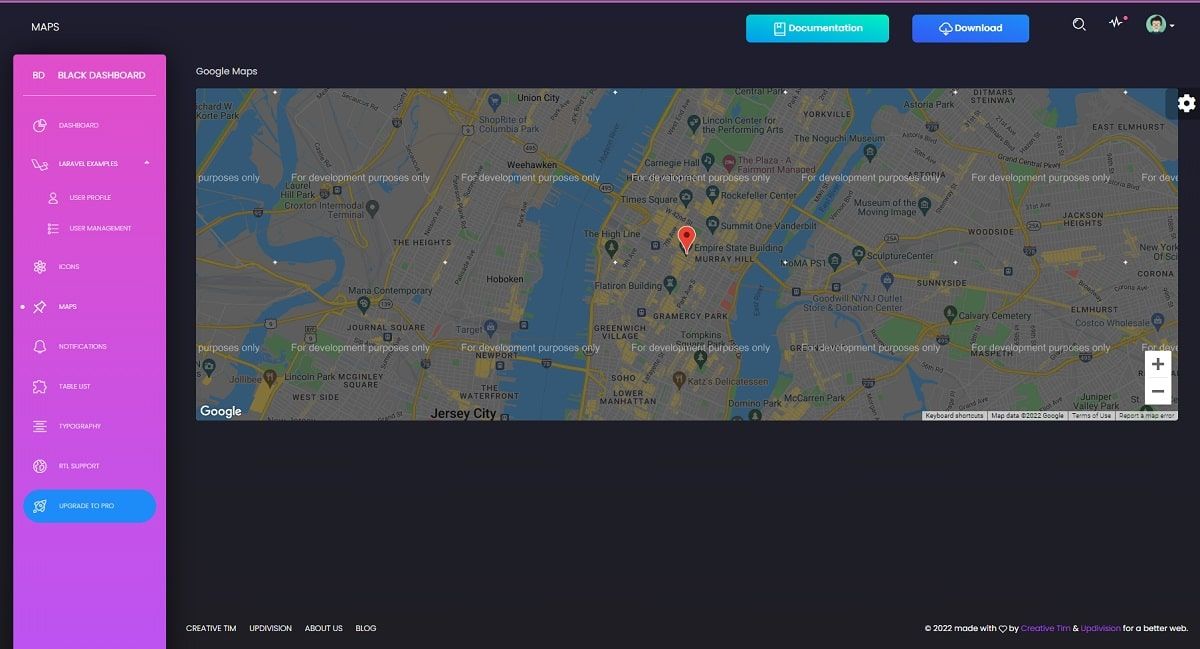Screen dimensions: 1200x649
Task: Zoom in with the map plus button
Action: click(x=1158, y=365)
